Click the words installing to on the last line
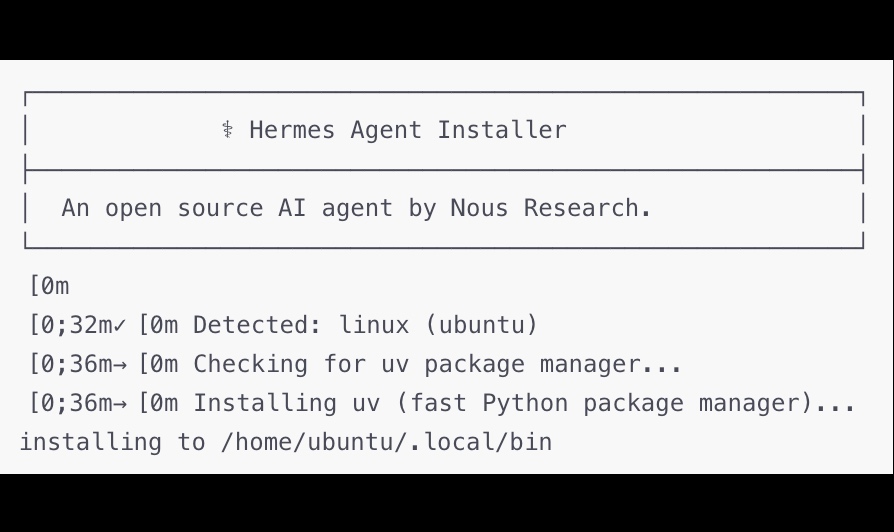The height and width of the screenshot is (532, 894). click(112, 442)
